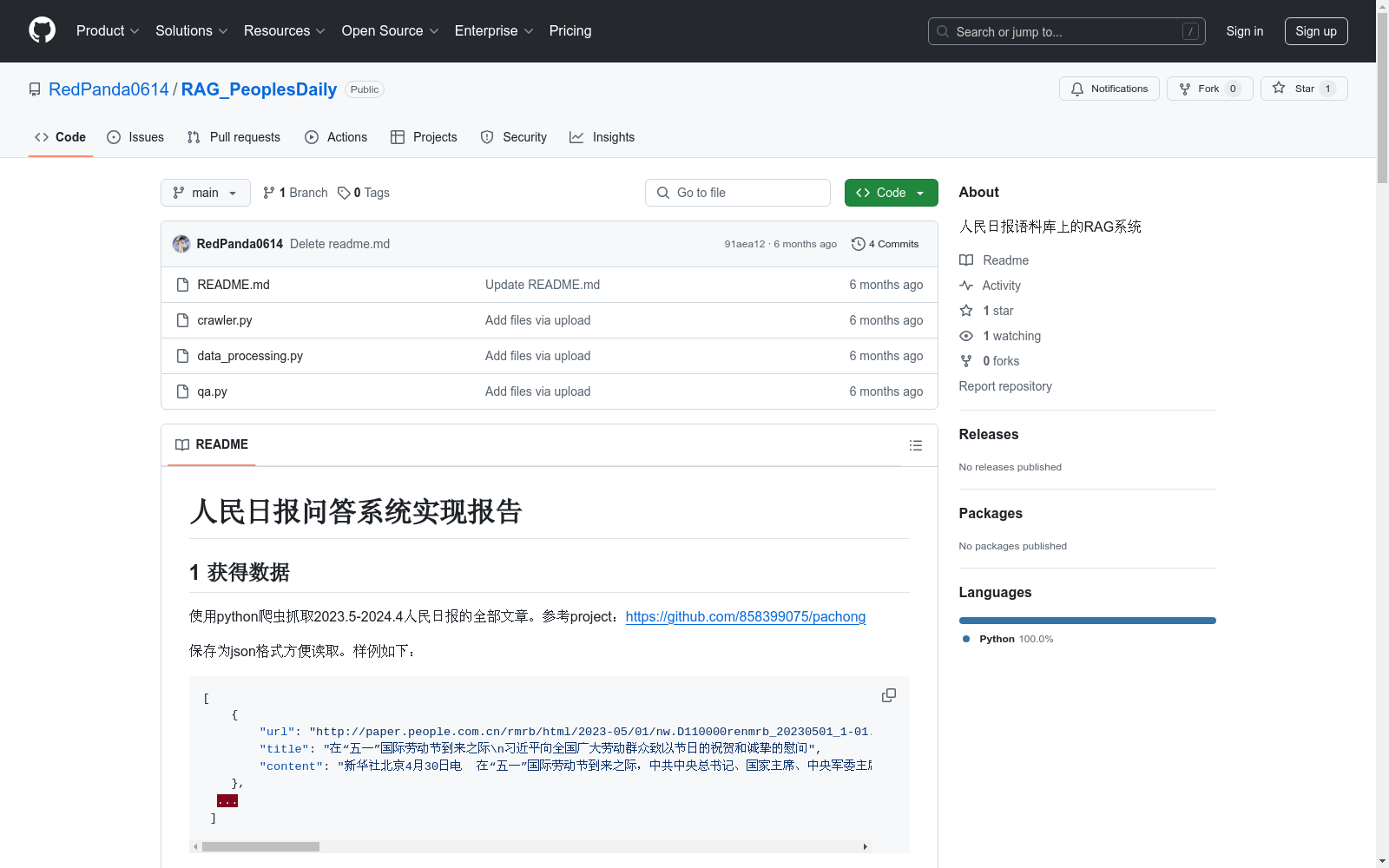View the 1 watching link
The height and width of the screenshot is (868, 1389).
(x=1000, y=336)
